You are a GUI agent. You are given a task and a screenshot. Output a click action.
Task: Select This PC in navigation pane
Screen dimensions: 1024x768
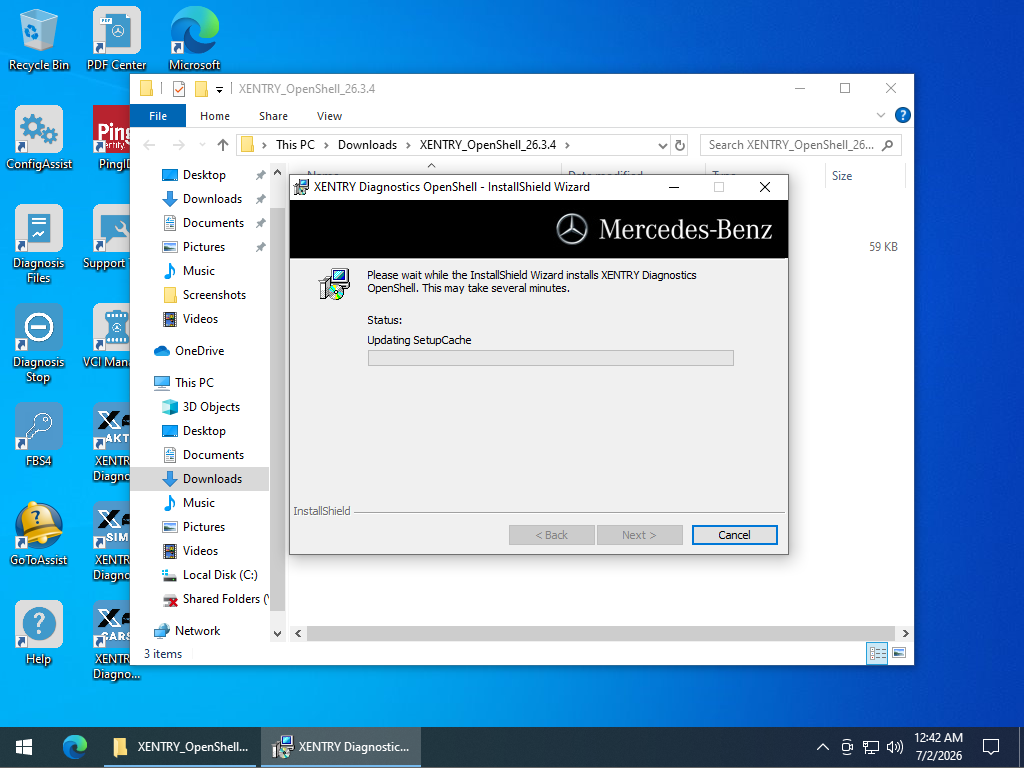pos(194,383)
